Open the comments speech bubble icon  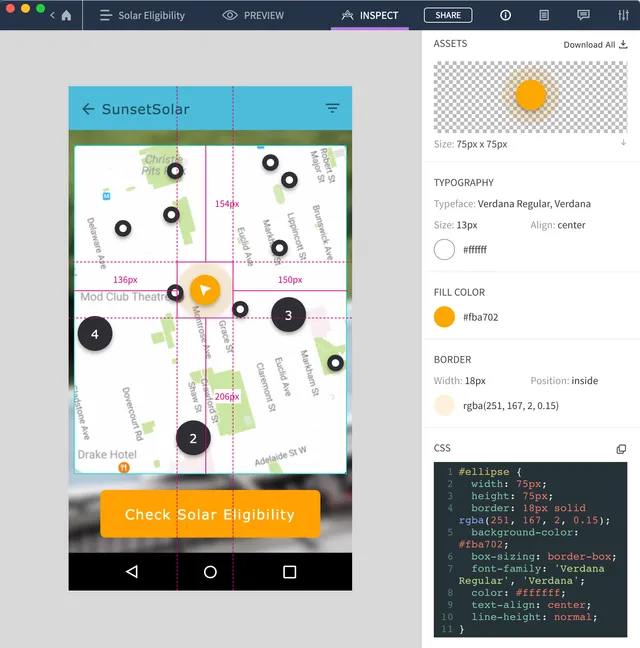click(583, 15)
